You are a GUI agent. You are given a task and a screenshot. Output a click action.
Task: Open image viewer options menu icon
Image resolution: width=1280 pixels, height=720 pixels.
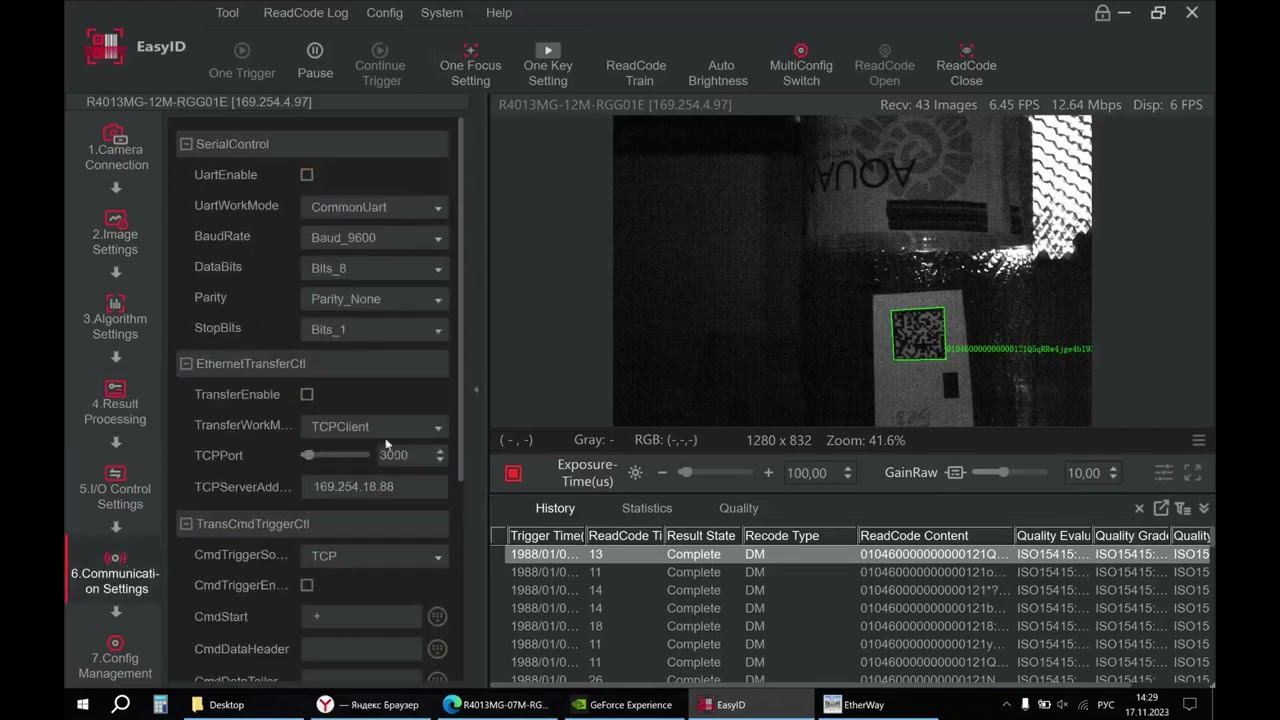(1198, 440)
